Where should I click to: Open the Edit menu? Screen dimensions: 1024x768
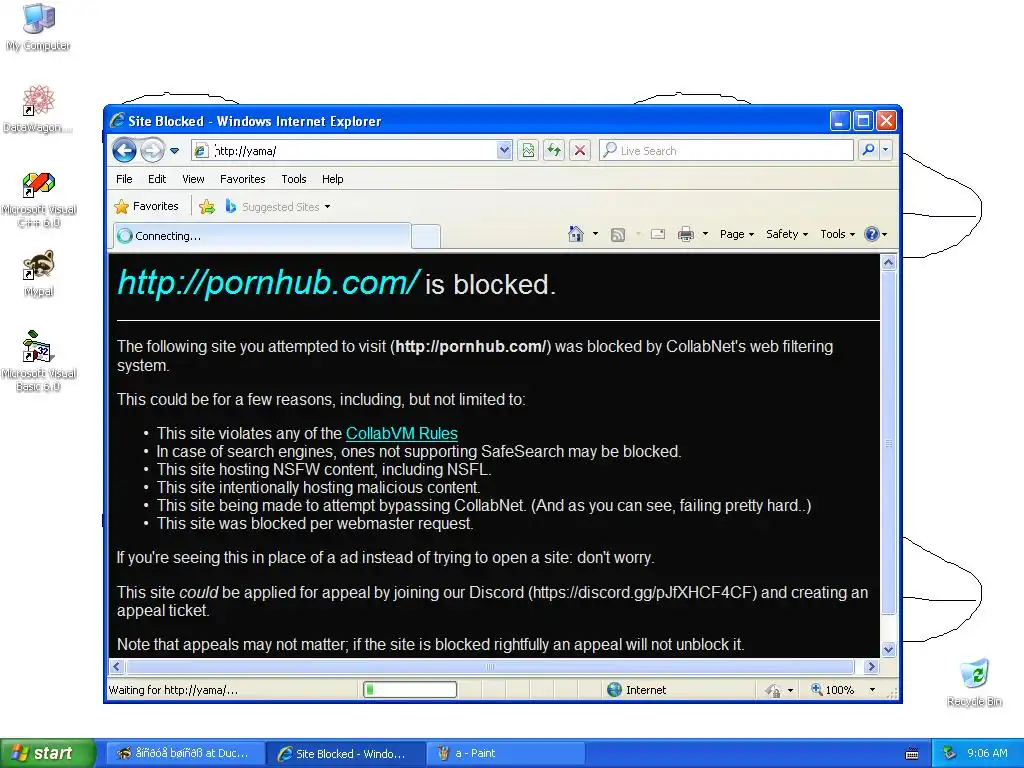157,179
